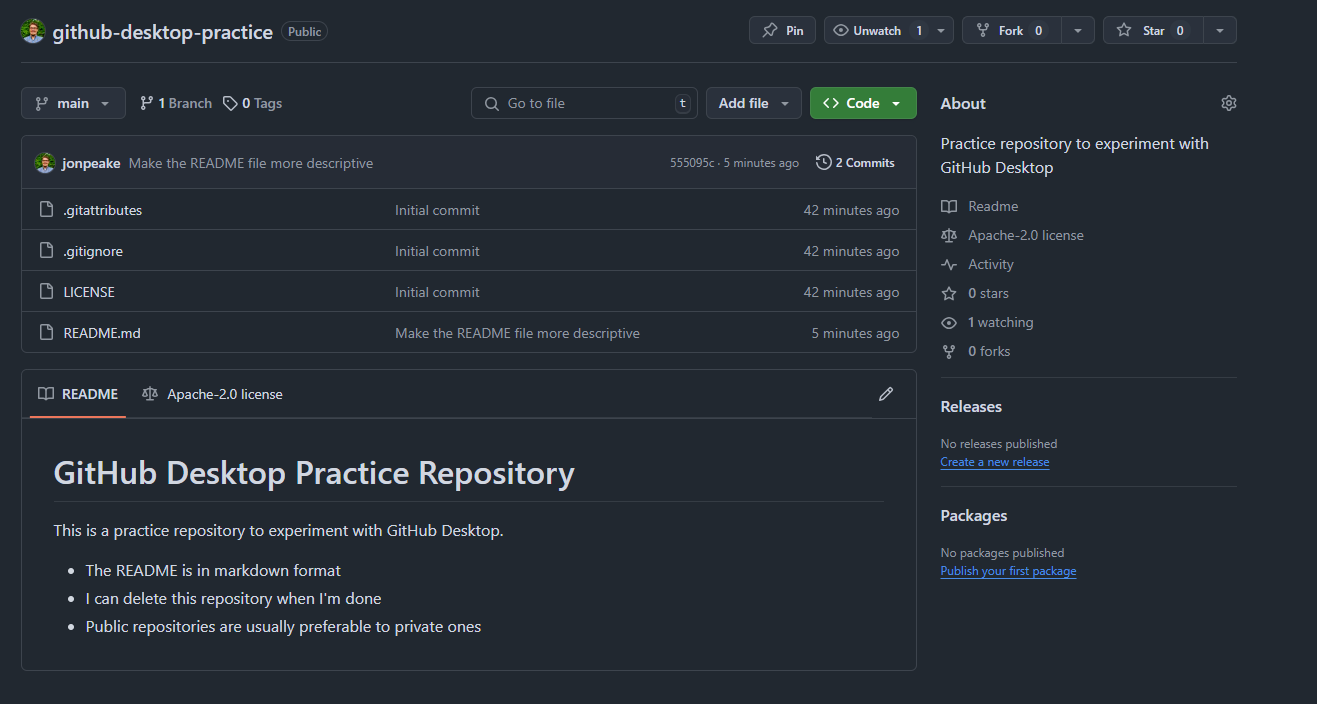This screenshot has width=1317, height=704.
Task: Open the jonpeake profile link
Action: (92, 163)
